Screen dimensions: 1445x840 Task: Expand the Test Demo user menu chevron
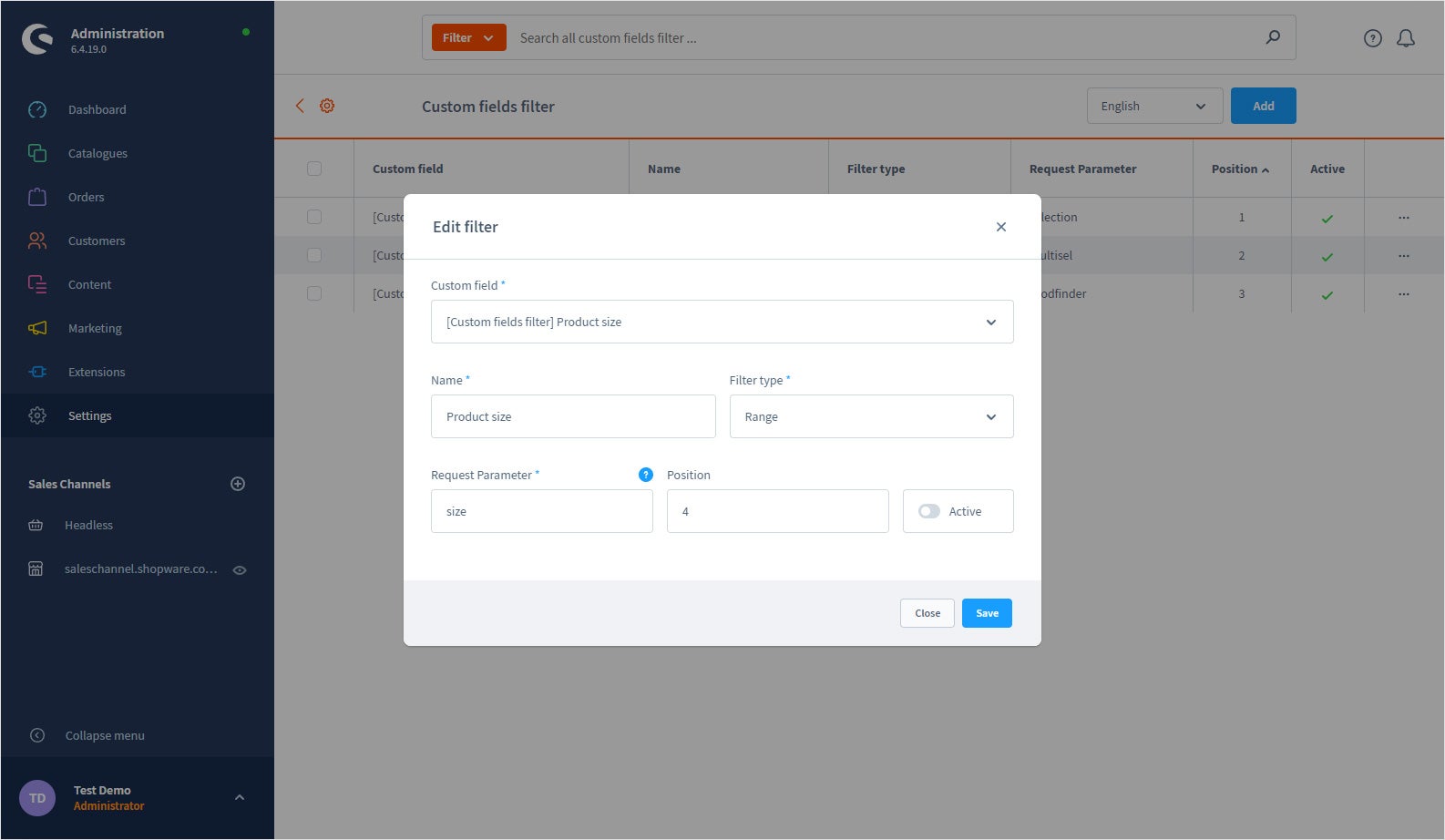tap(240, 797)
